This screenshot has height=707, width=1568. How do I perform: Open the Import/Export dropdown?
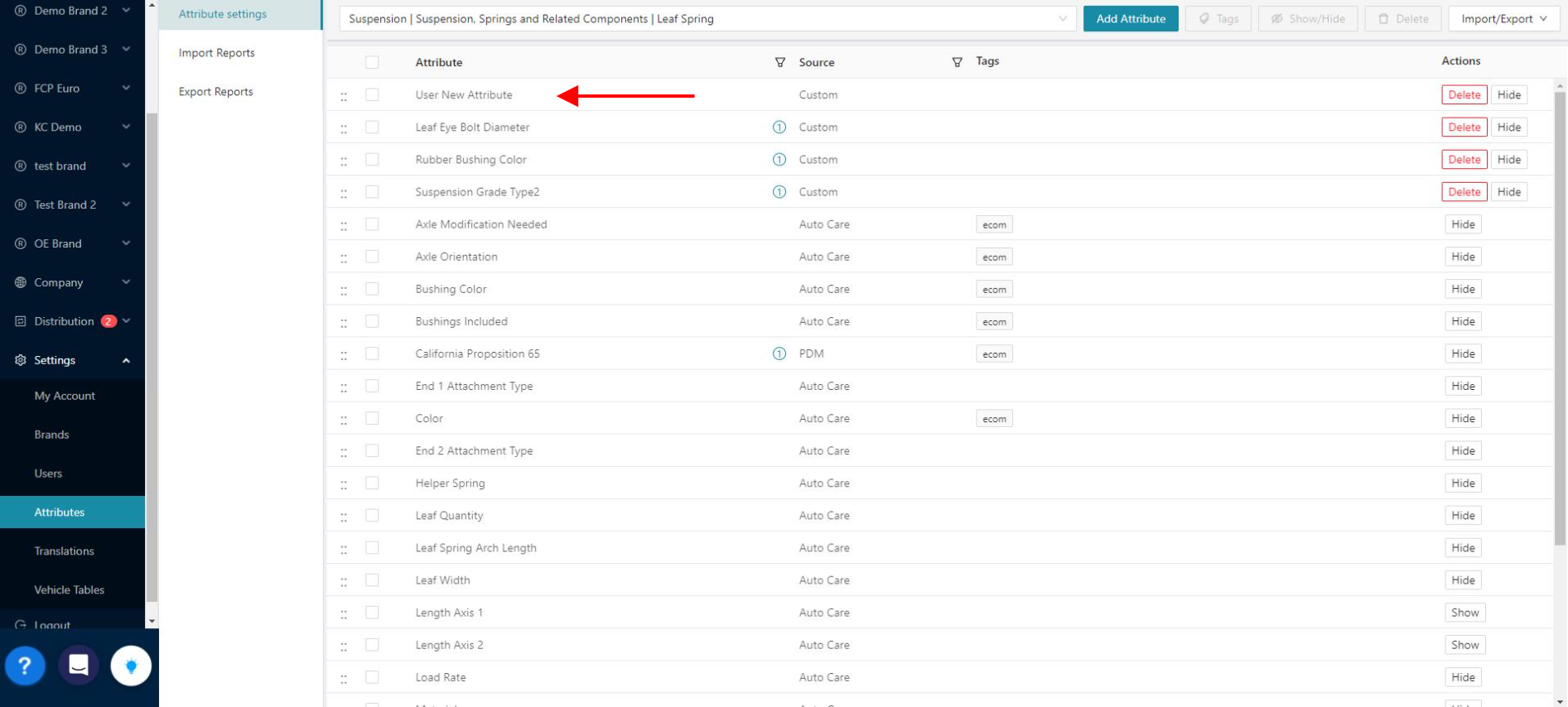tap(1504, 18)
